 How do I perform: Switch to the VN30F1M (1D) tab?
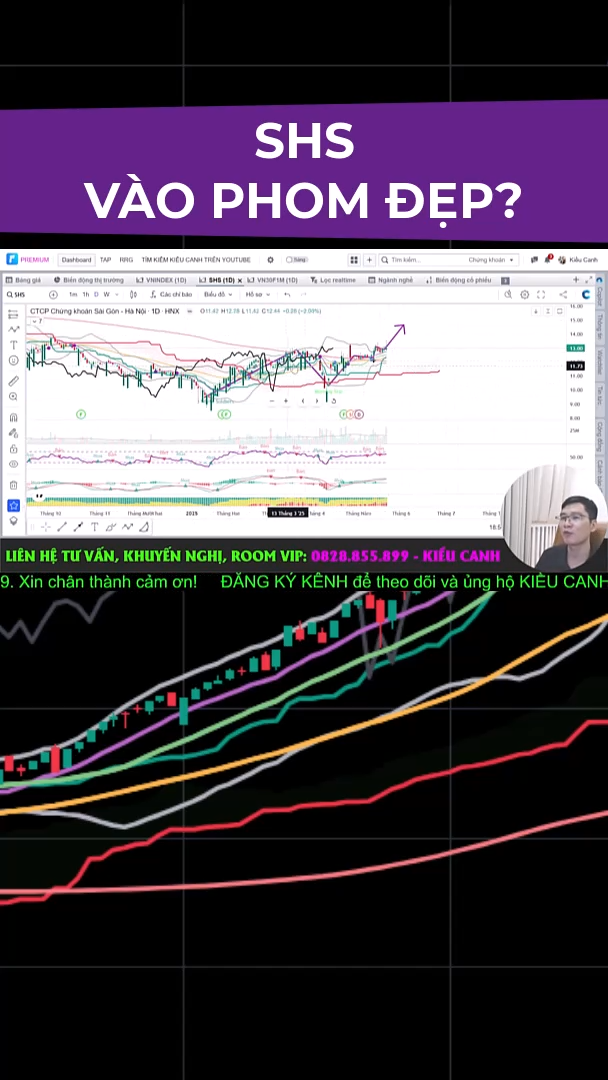tap(272, 280)
